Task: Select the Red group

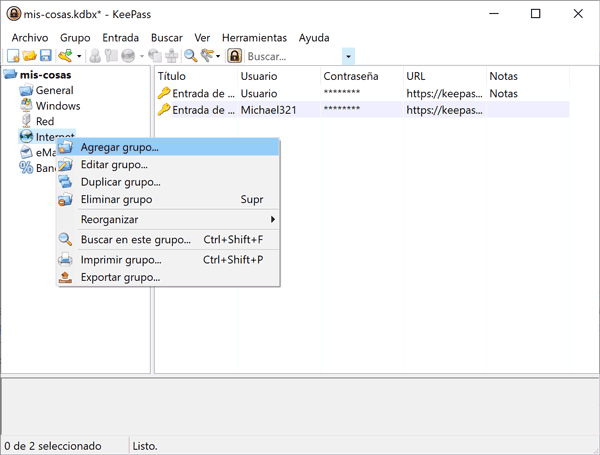Action: 45,121
